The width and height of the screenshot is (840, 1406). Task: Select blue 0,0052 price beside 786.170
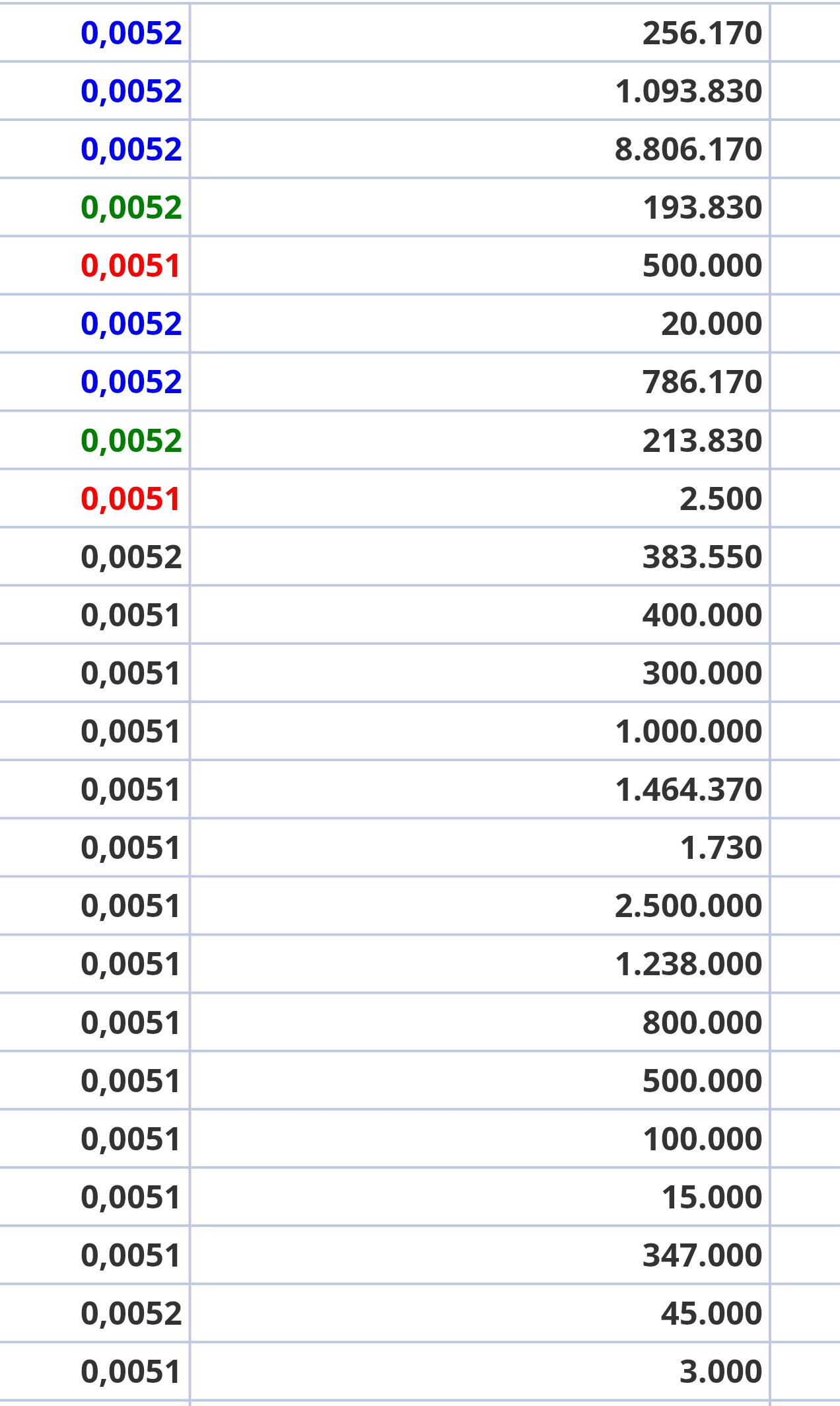tap(131, 382)
